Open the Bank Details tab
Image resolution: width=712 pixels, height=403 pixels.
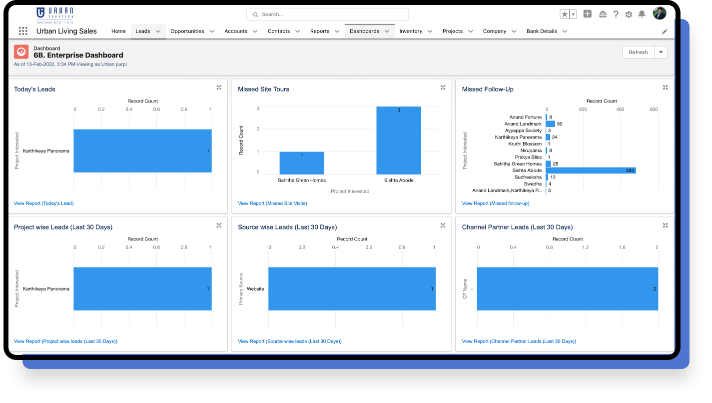click(x=542, y=31)
